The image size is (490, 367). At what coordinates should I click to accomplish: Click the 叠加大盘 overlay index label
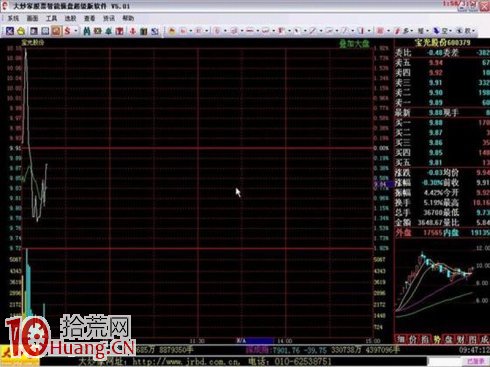[x=354, y=44]
